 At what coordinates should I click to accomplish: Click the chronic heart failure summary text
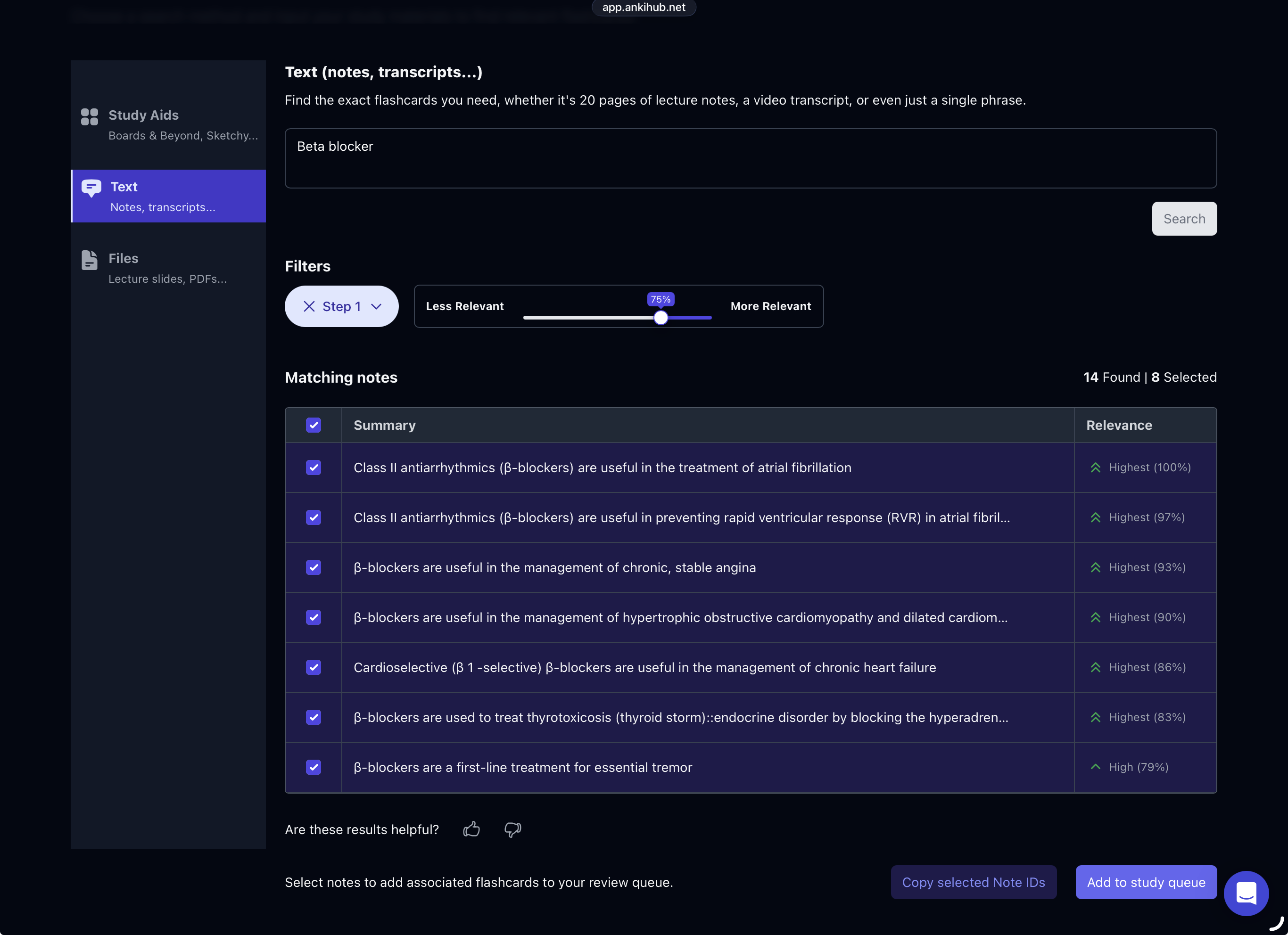[x=644, y=668]
